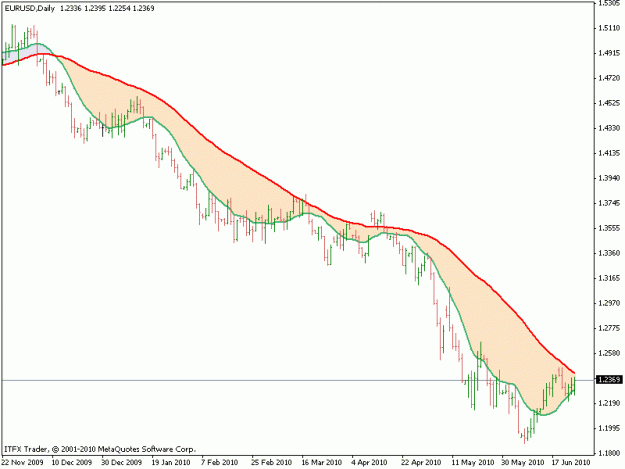Click price scale value 1.3165

609,278
